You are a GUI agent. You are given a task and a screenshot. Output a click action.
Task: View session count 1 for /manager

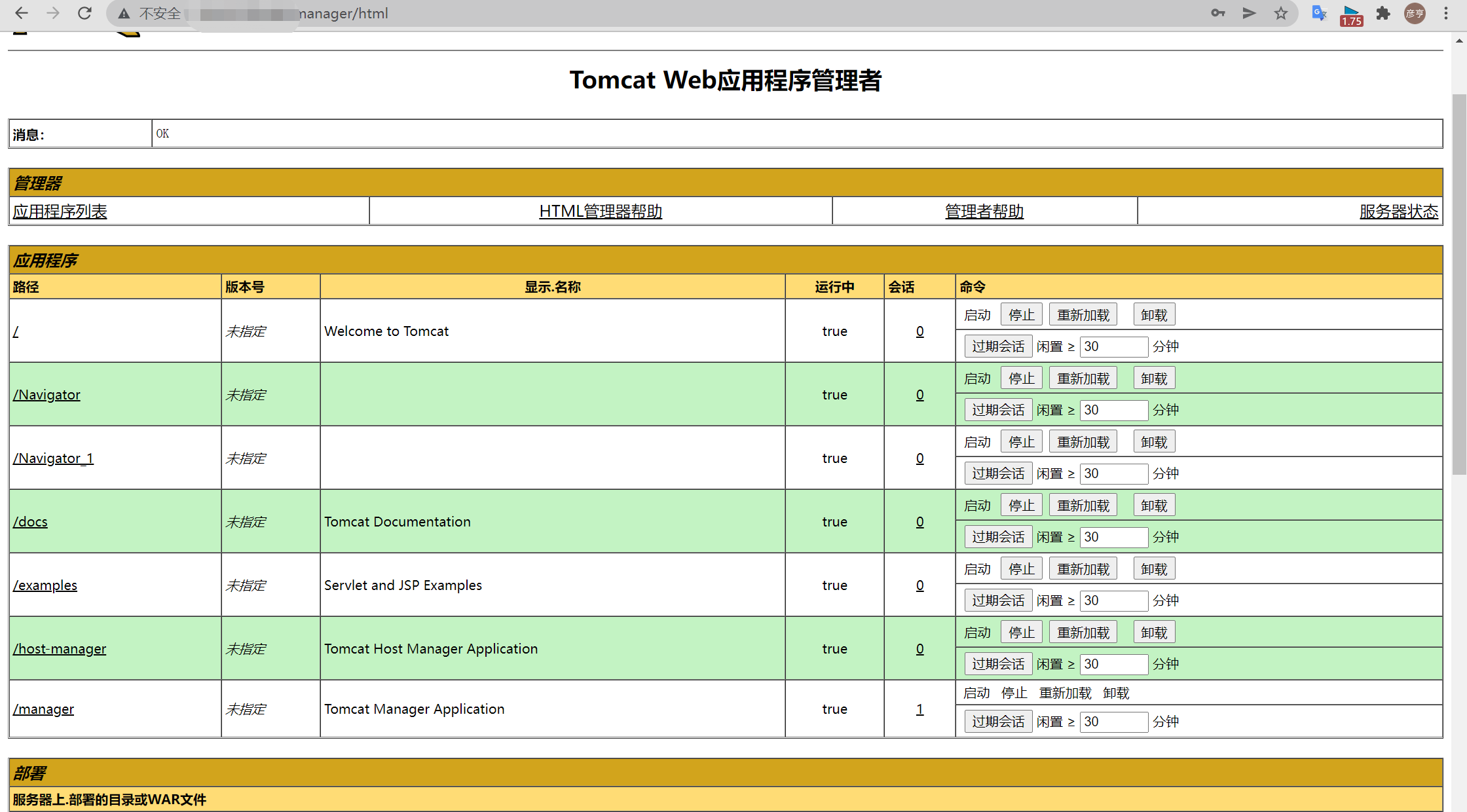919,709
